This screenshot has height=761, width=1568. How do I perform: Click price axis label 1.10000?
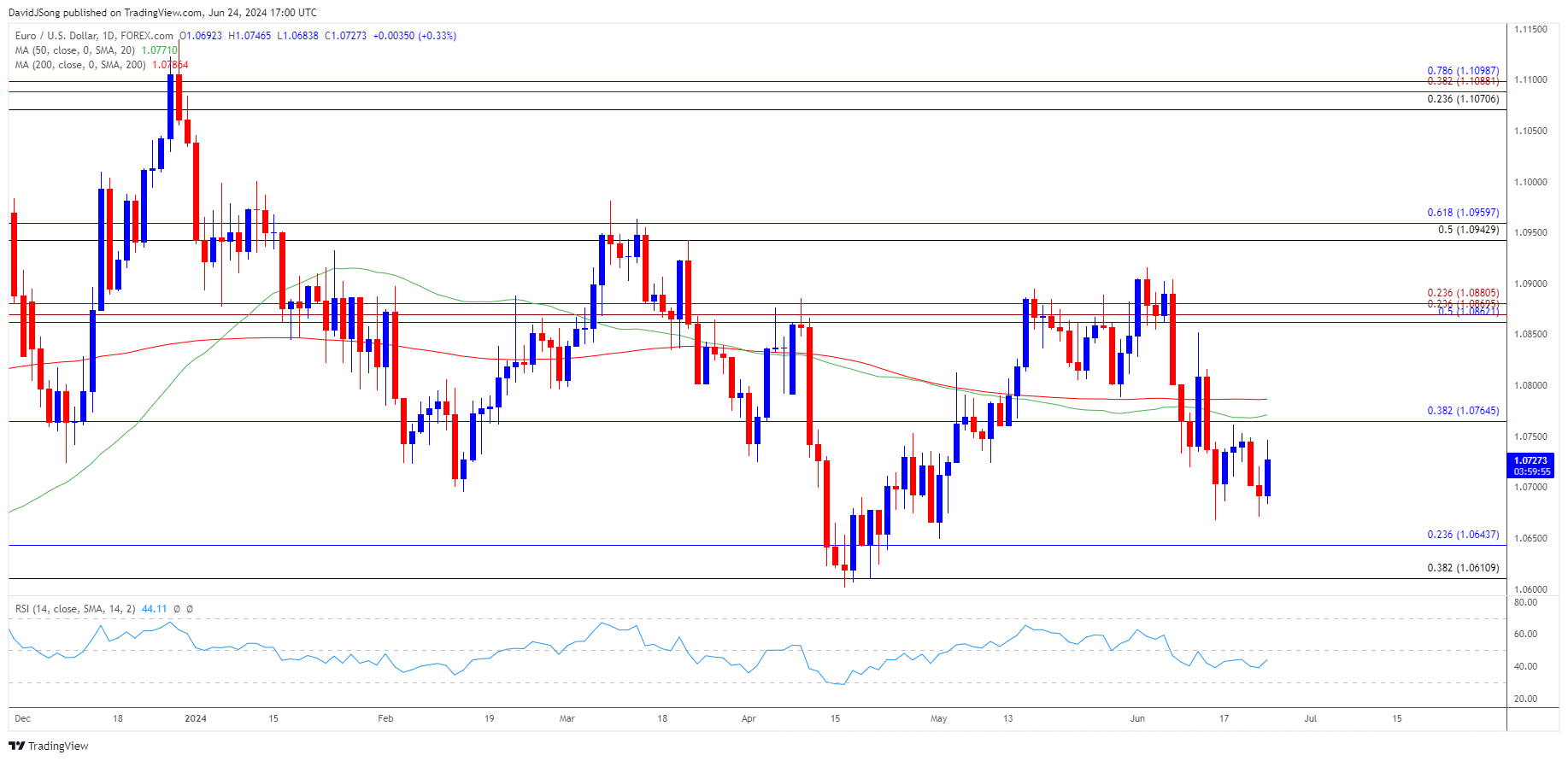[x=1530, y=182]
